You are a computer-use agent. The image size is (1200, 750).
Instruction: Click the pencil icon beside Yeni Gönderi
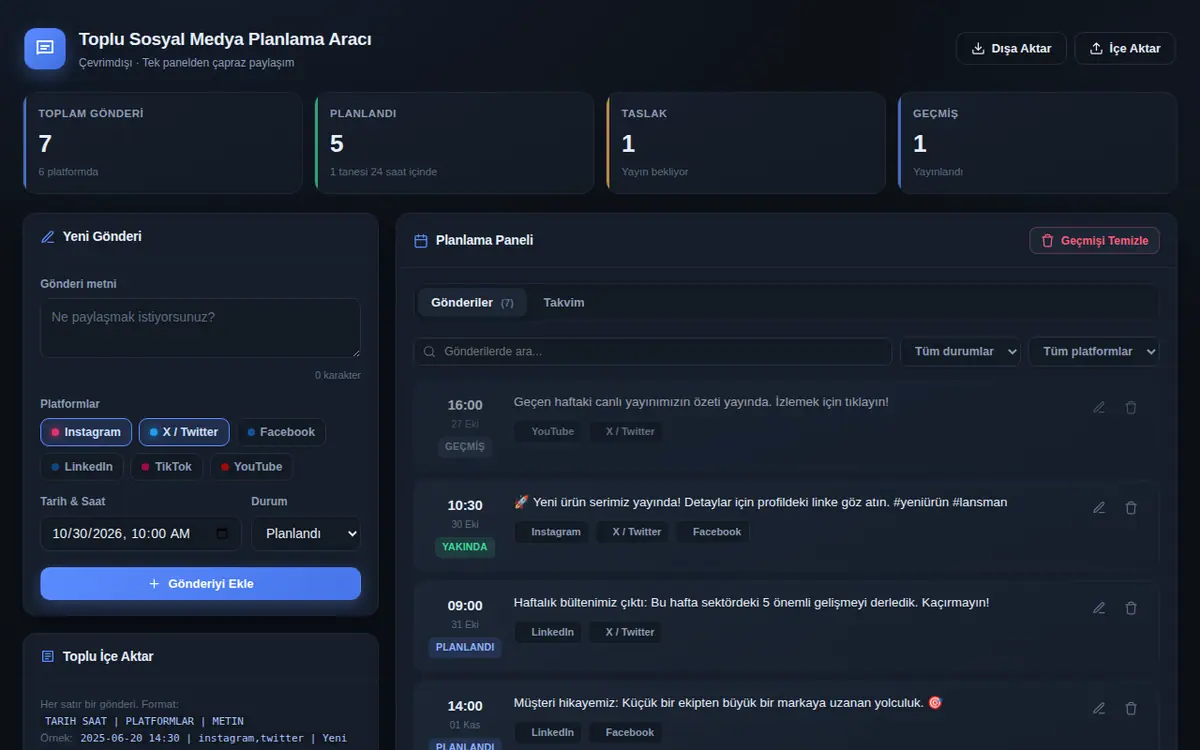click(x=48, y=237)
